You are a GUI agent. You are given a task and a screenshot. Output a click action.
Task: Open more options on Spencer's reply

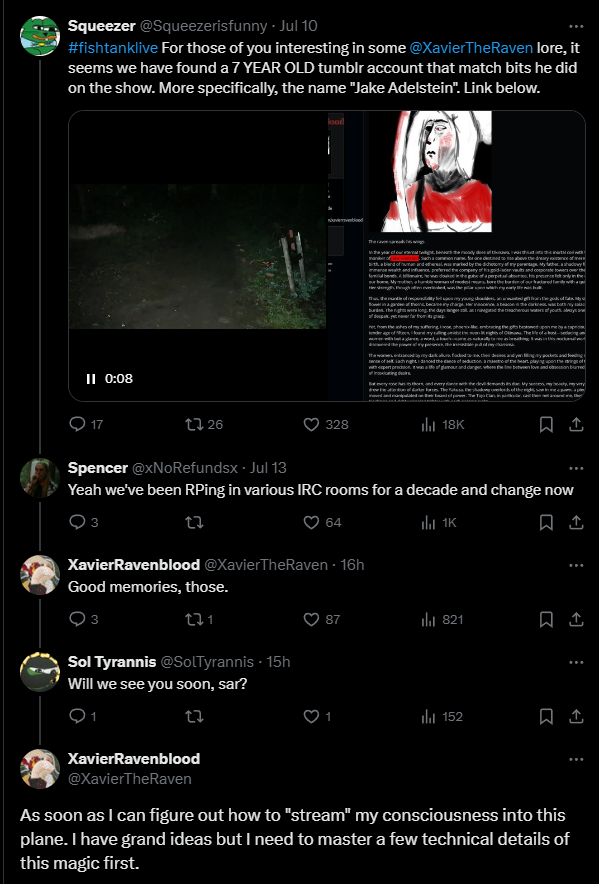point(576,468)
